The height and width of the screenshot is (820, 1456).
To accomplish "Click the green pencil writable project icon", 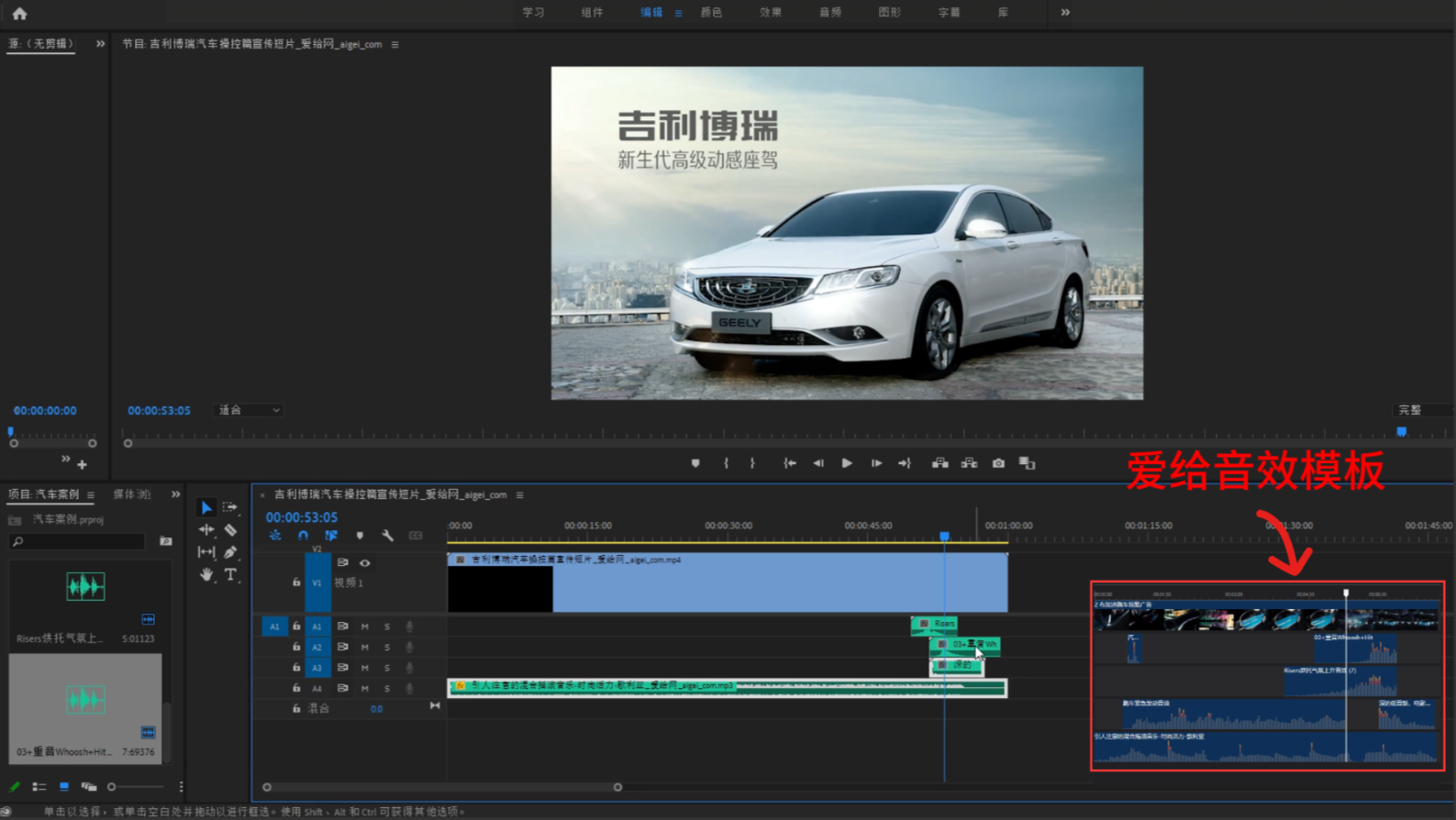I will (x=15, y=786).
